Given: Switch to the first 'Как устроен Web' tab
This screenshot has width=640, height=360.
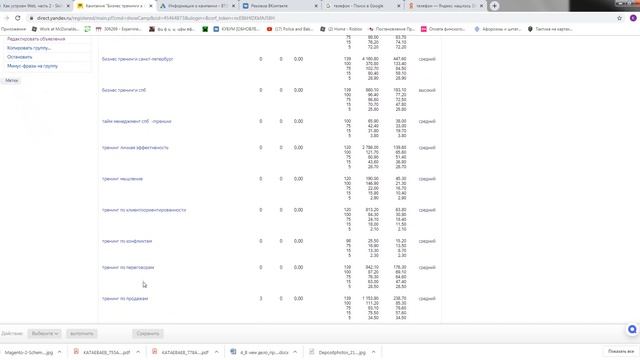Looking at the screenshot, I should 36,6.
